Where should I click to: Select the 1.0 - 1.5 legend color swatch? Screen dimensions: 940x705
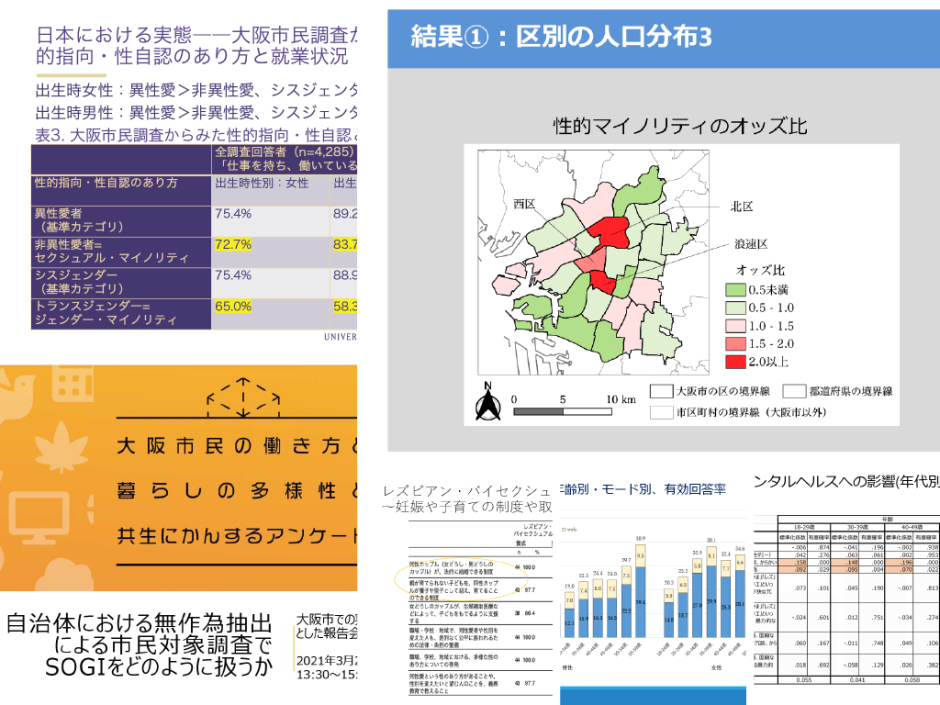coord(736,326)
